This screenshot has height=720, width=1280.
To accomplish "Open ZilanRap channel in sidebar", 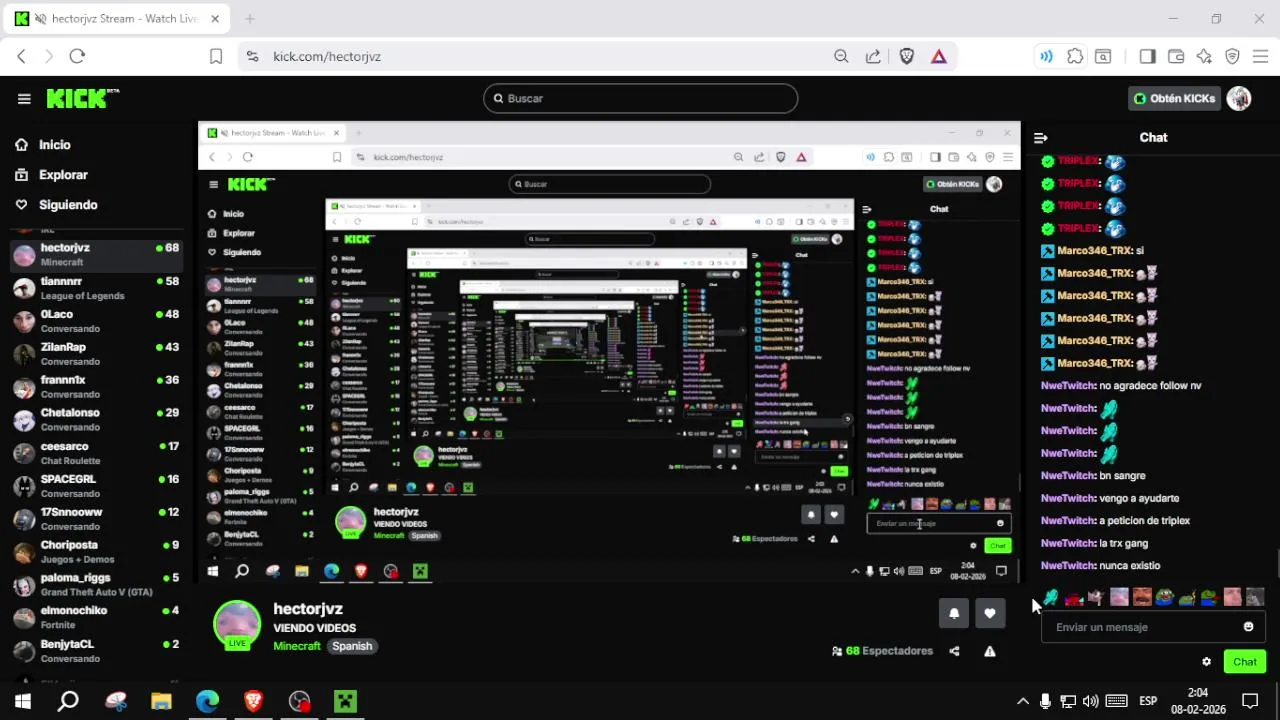I will 96,354.
